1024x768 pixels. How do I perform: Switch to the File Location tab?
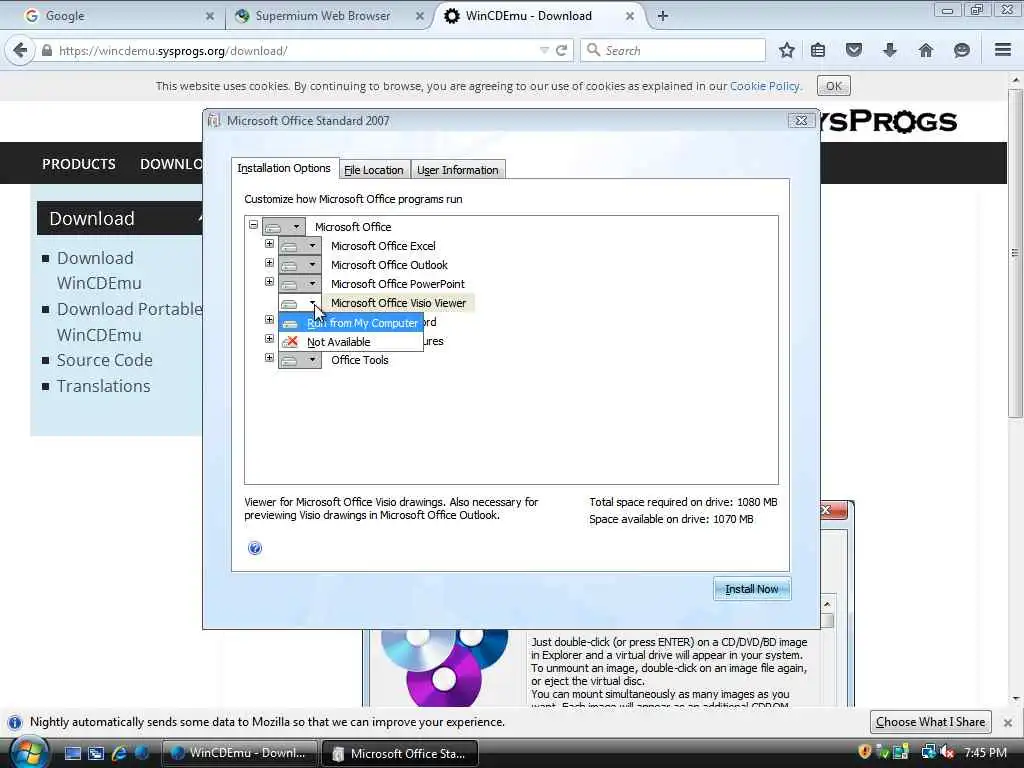pos(374,170)
